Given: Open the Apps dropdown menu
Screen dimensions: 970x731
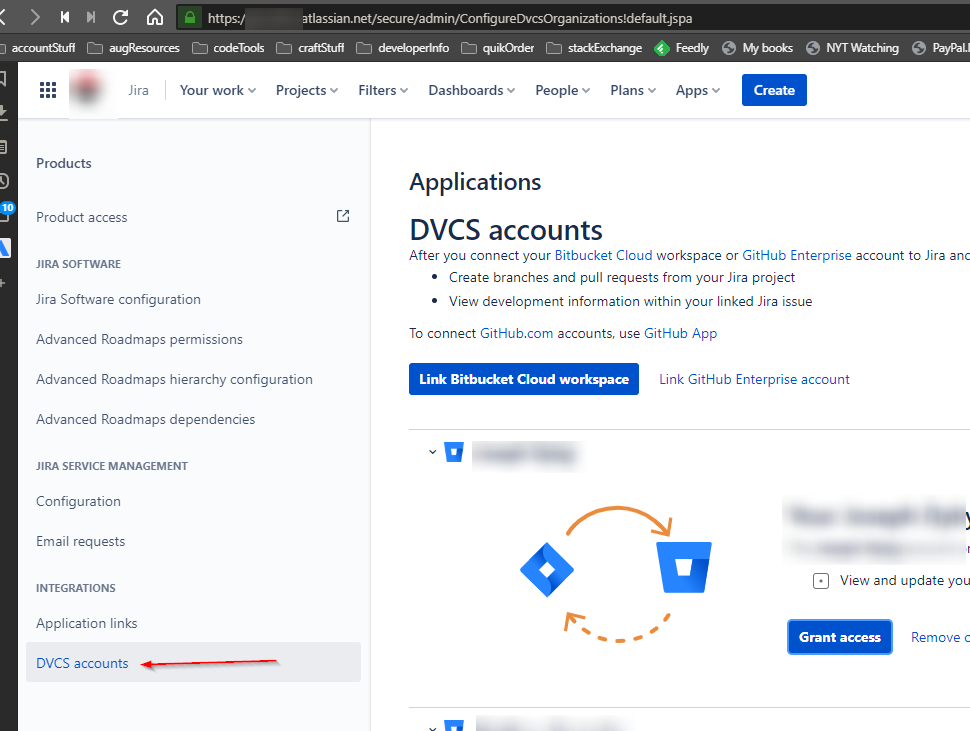Looking at the screenshot, I should [x=698, y=90].
